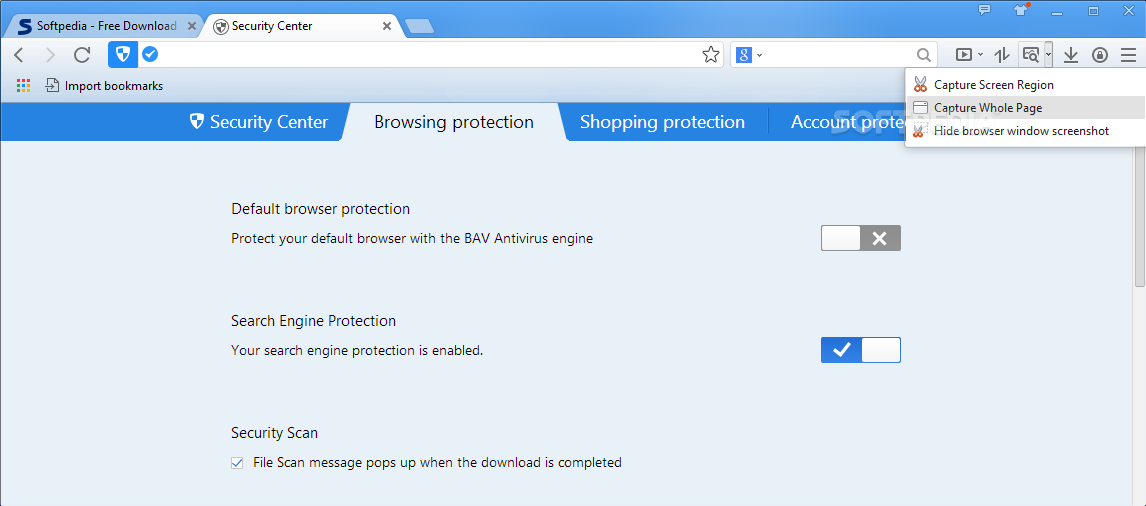Open the downloads arrow icon
1146x506 pixels.
point(1071,55)
